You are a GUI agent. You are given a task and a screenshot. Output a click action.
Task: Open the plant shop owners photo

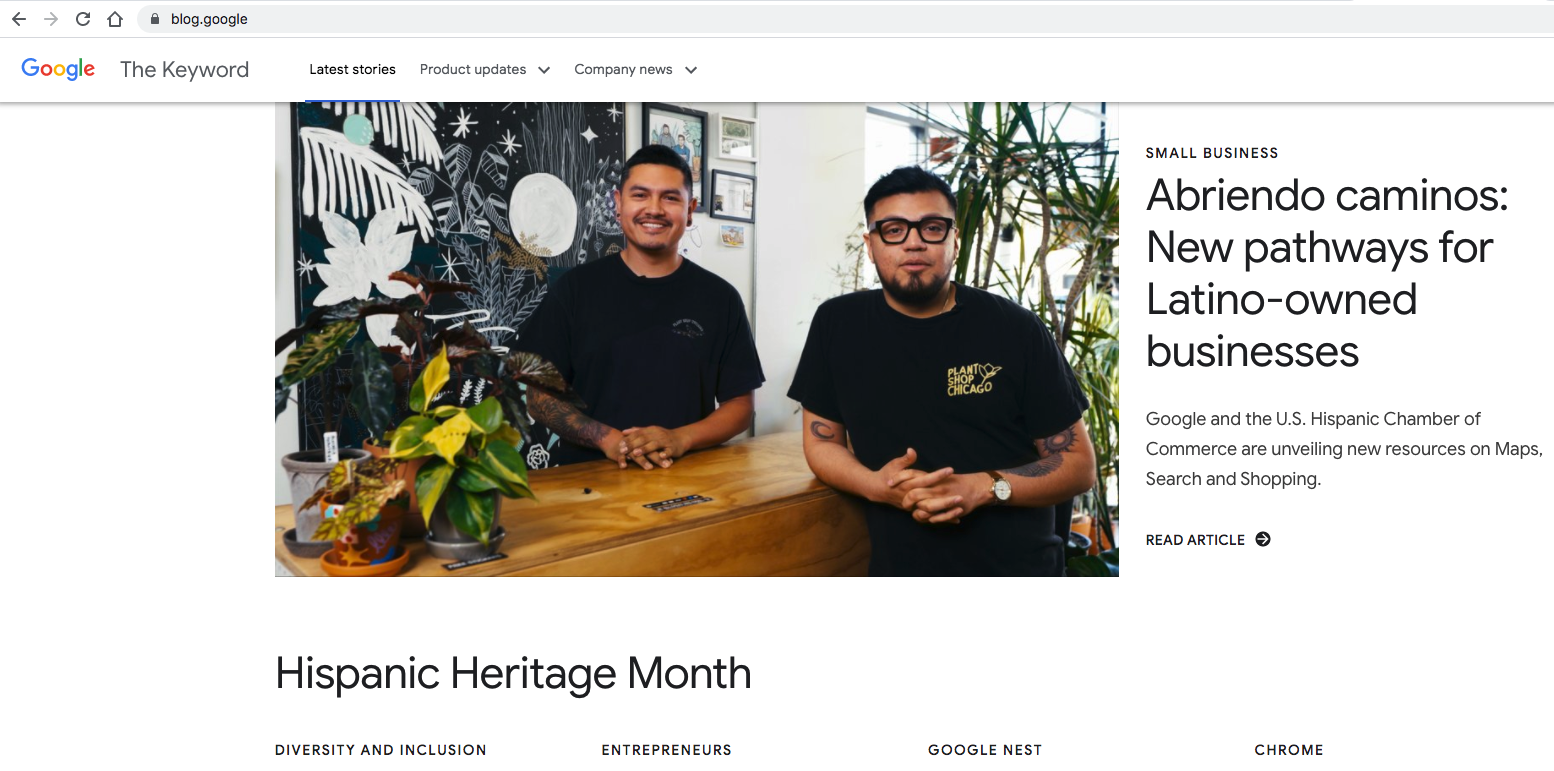click(x=697, y=339)
